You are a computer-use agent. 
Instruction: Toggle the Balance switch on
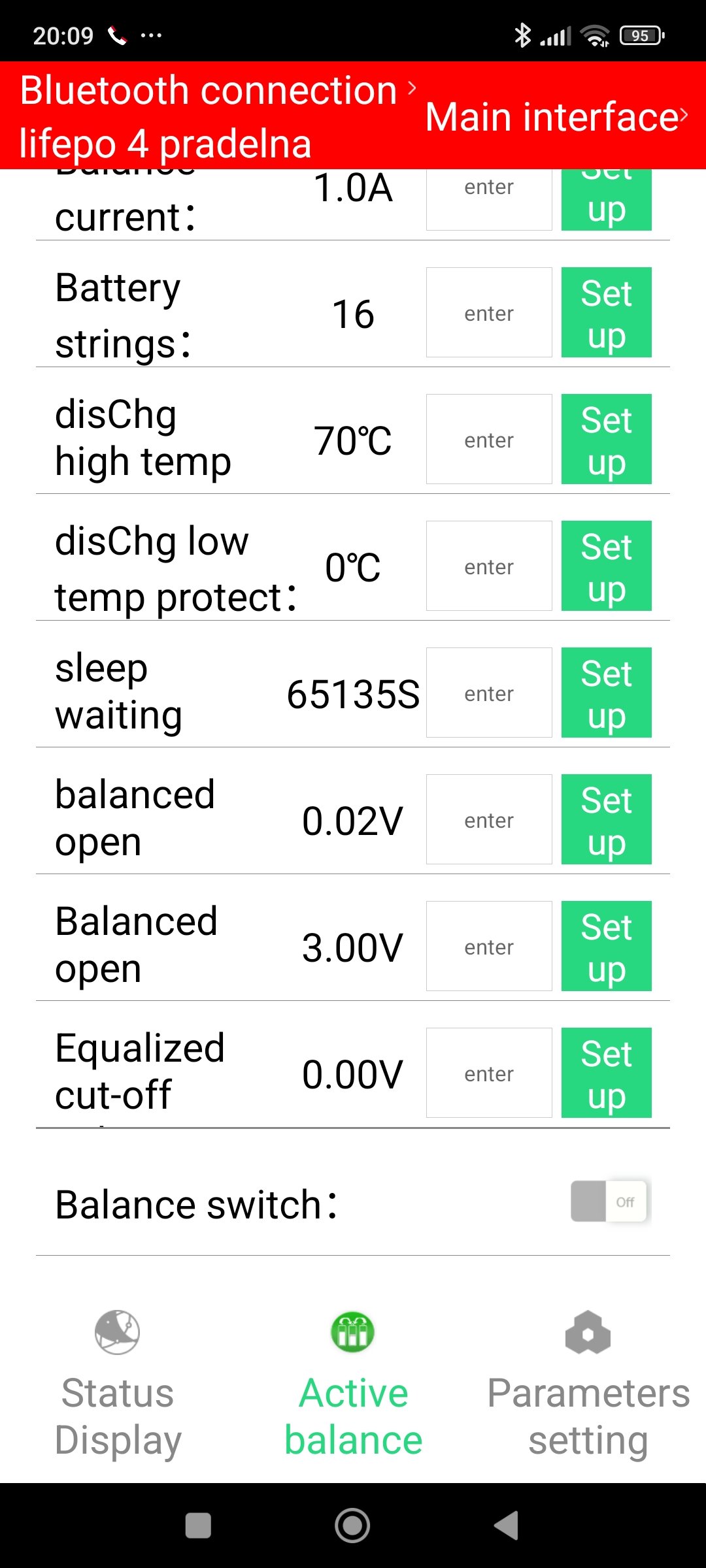tap(609, 1201)
